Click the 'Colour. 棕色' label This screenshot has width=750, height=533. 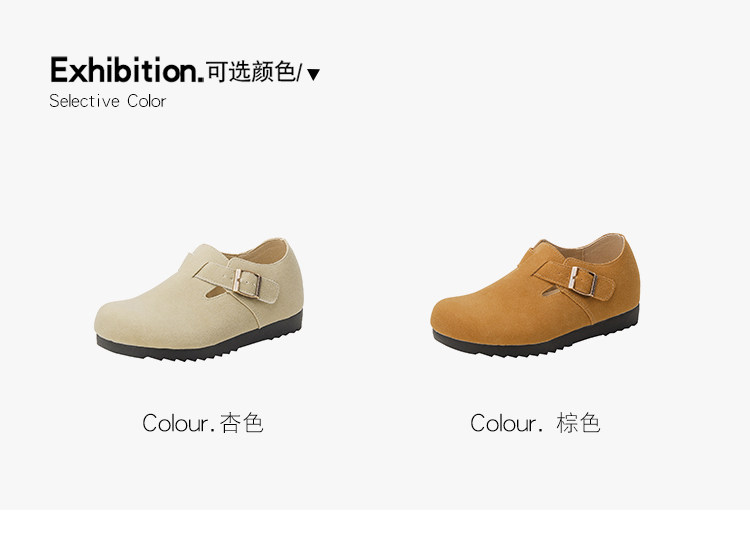coord(535,423)
